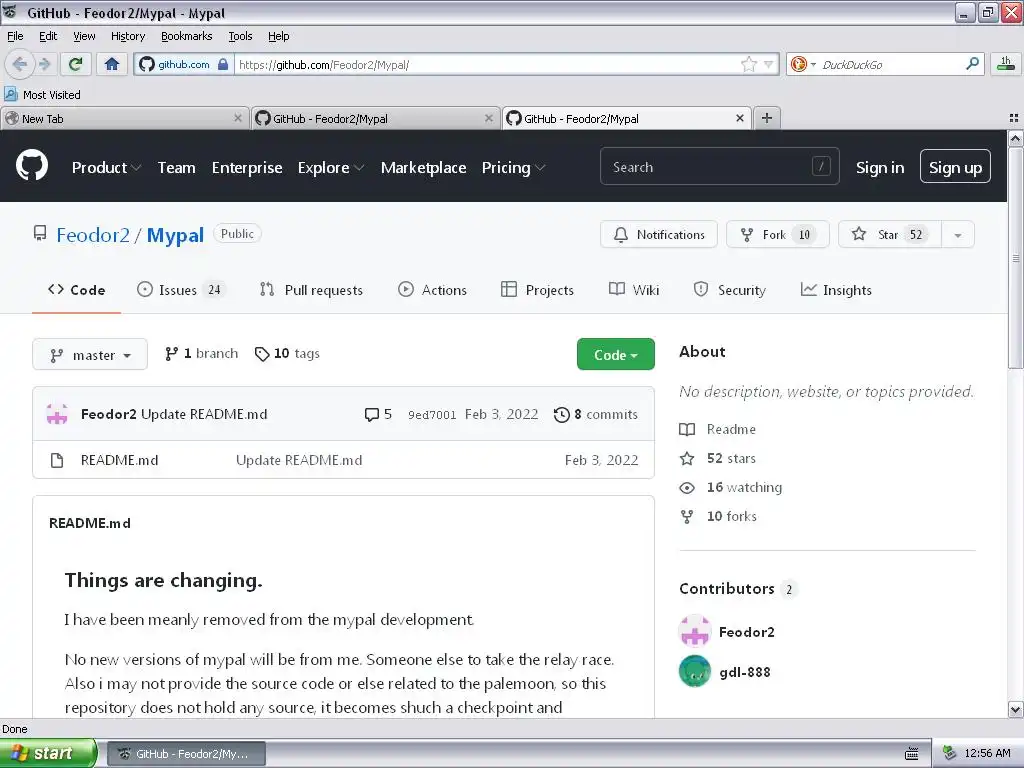This screenshot has height=768, width=1024.
Task: Click the DuckDuckGo search box
Action: pyautogui.click(x=891, y=64)
